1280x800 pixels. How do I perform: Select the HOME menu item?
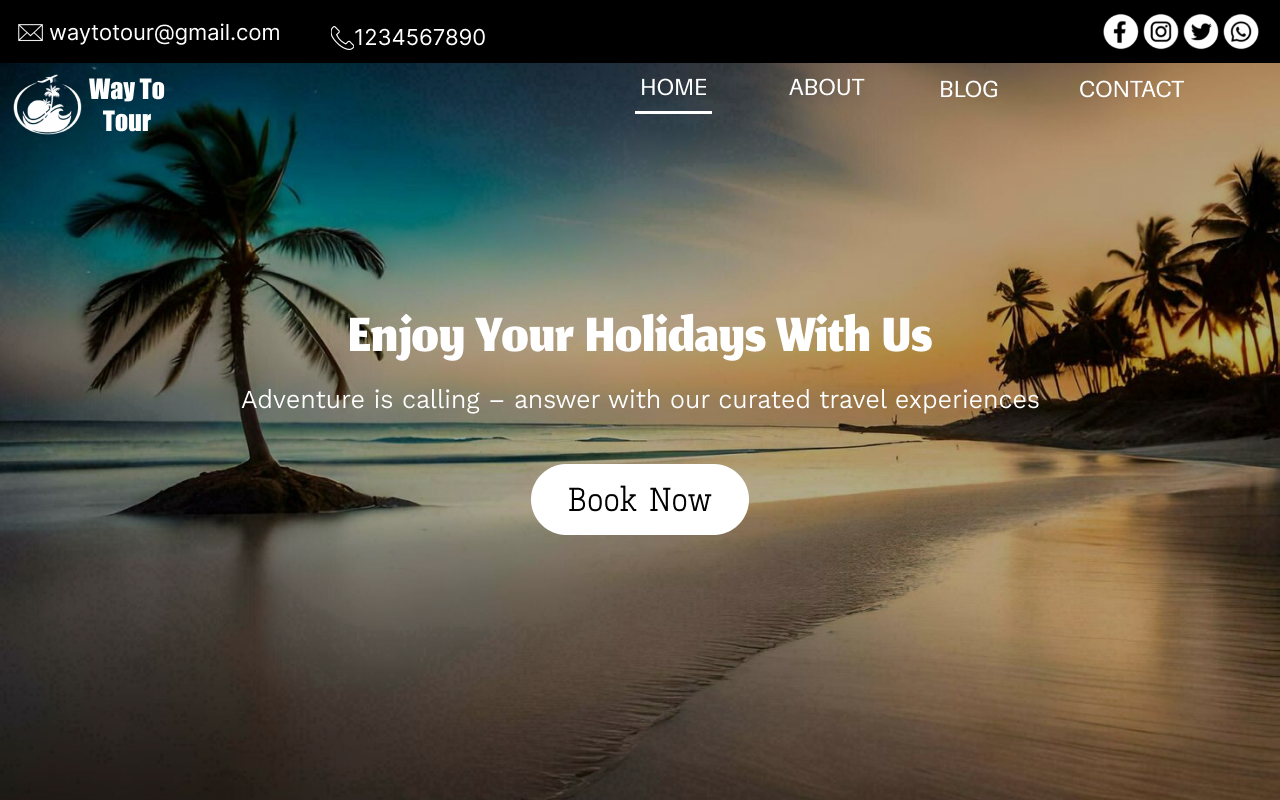pyautogui.click(x=673, y=87)
